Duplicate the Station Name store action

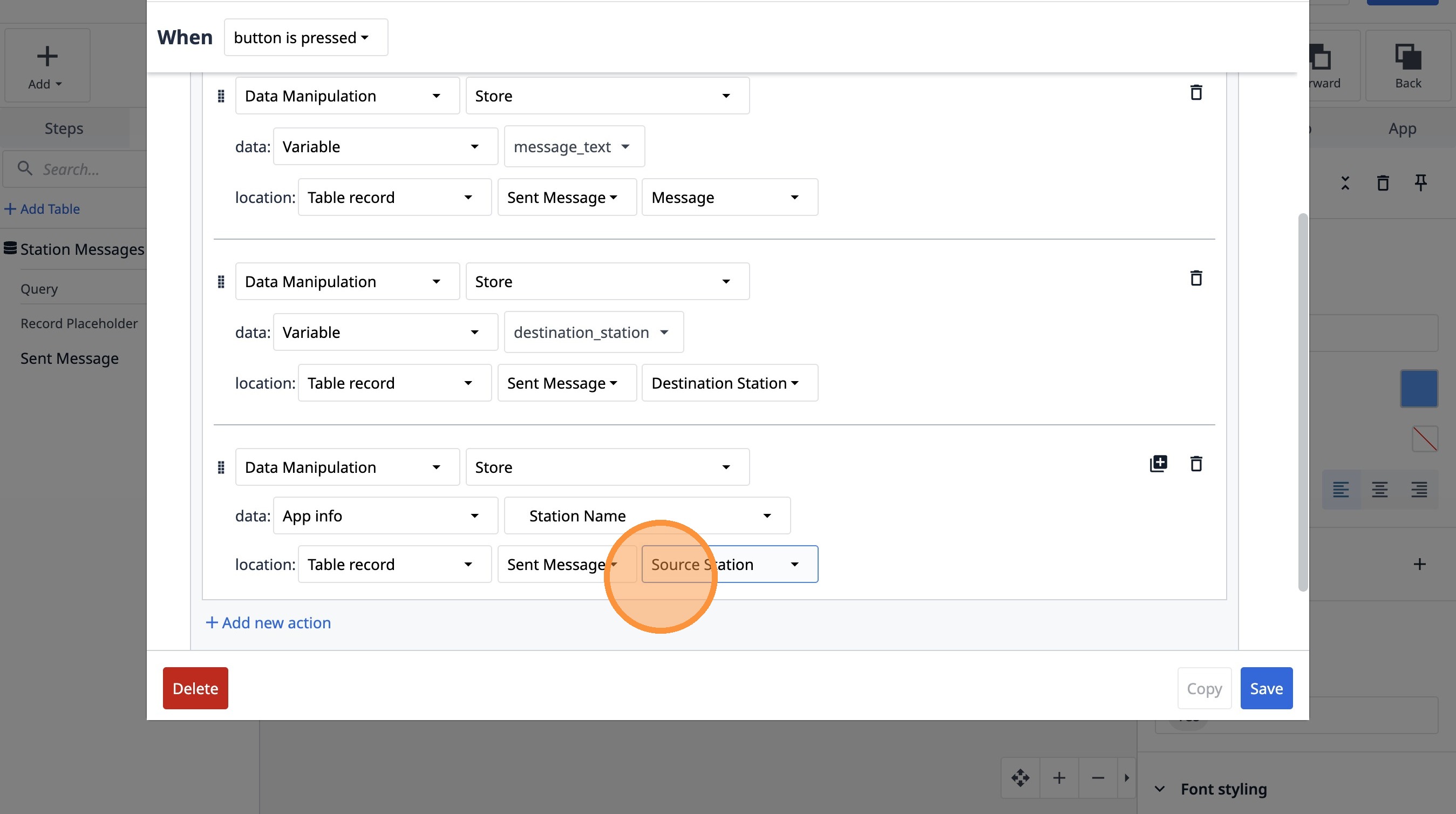(x=1158, y=464)
